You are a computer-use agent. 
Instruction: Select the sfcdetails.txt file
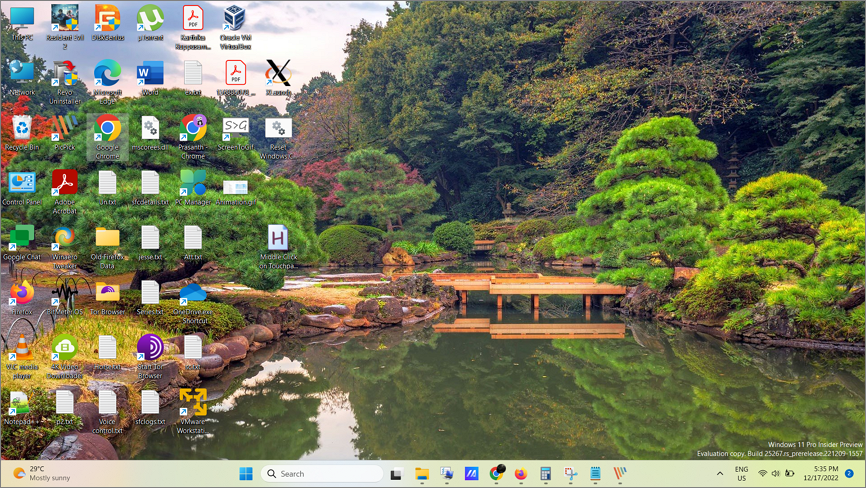click(150, 188)
